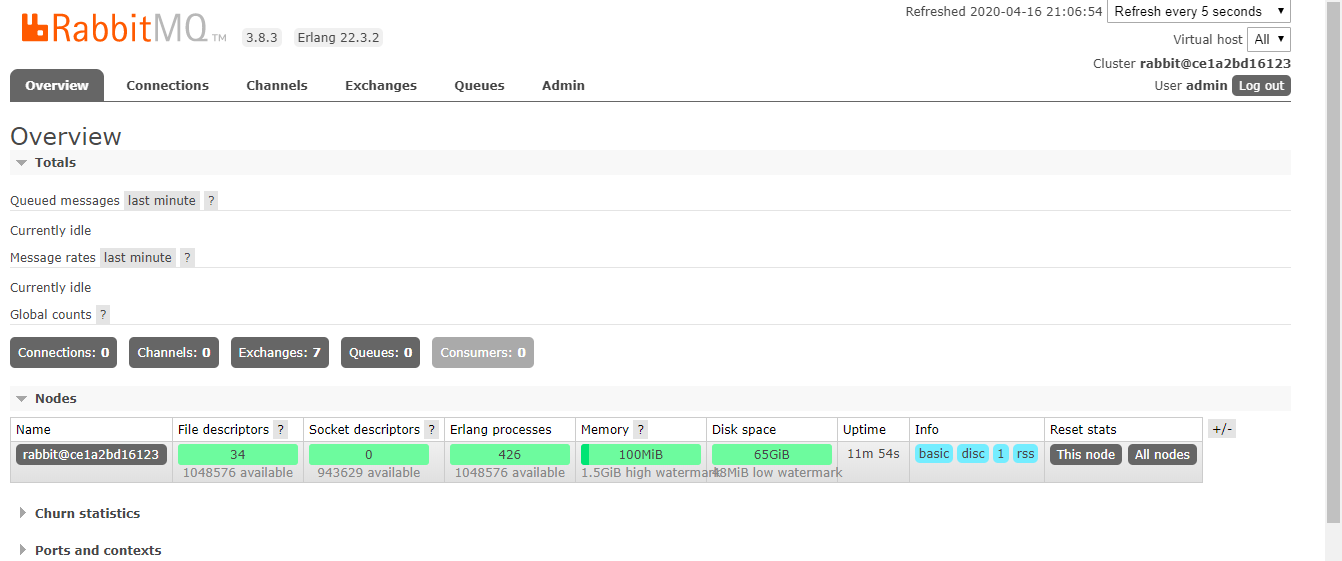Screen dimensions: 1342x561
Task: Change Queued messages last minute range
Action: [x=162, y=200]
